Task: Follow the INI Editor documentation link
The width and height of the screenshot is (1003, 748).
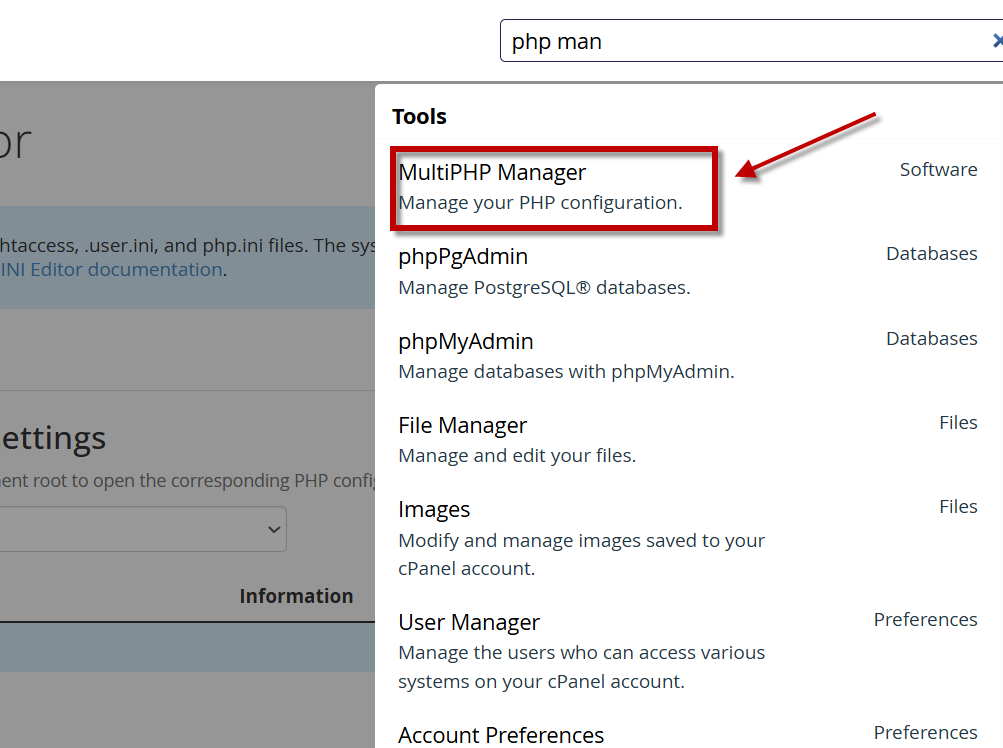Action: point(111,269)
